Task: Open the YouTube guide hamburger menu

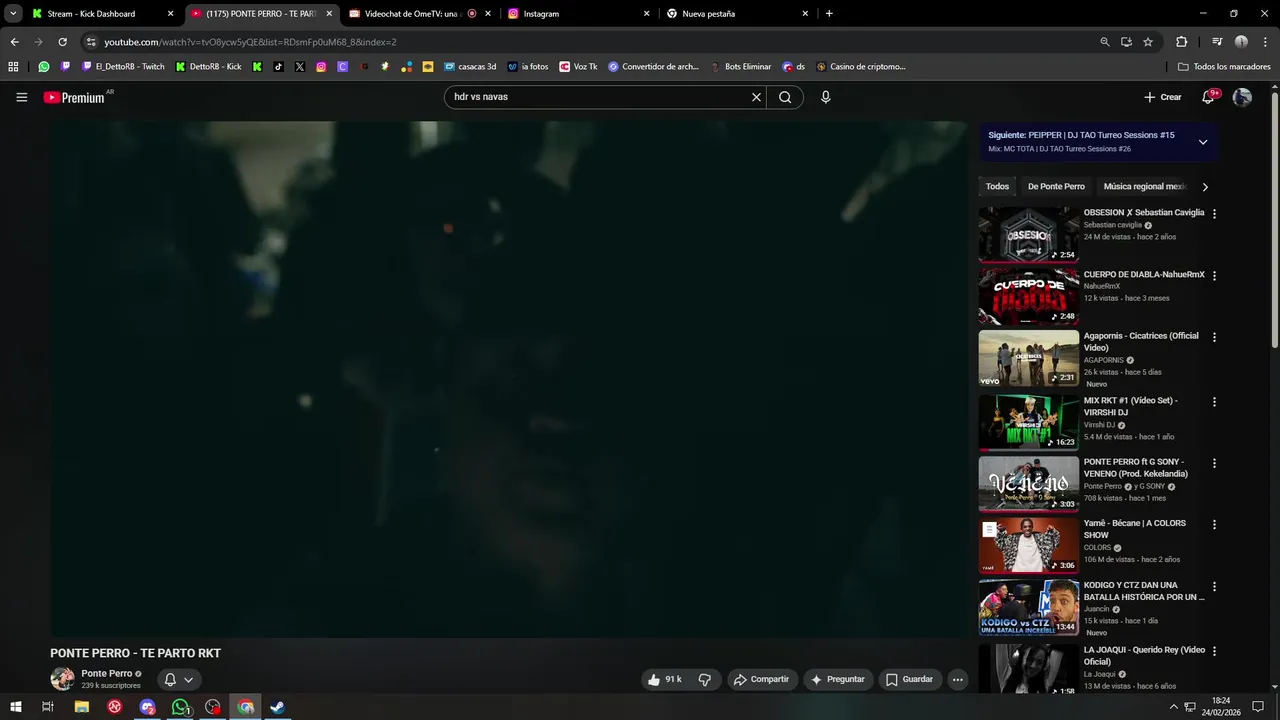Action: pyautogui.click(x=22, y=97)
